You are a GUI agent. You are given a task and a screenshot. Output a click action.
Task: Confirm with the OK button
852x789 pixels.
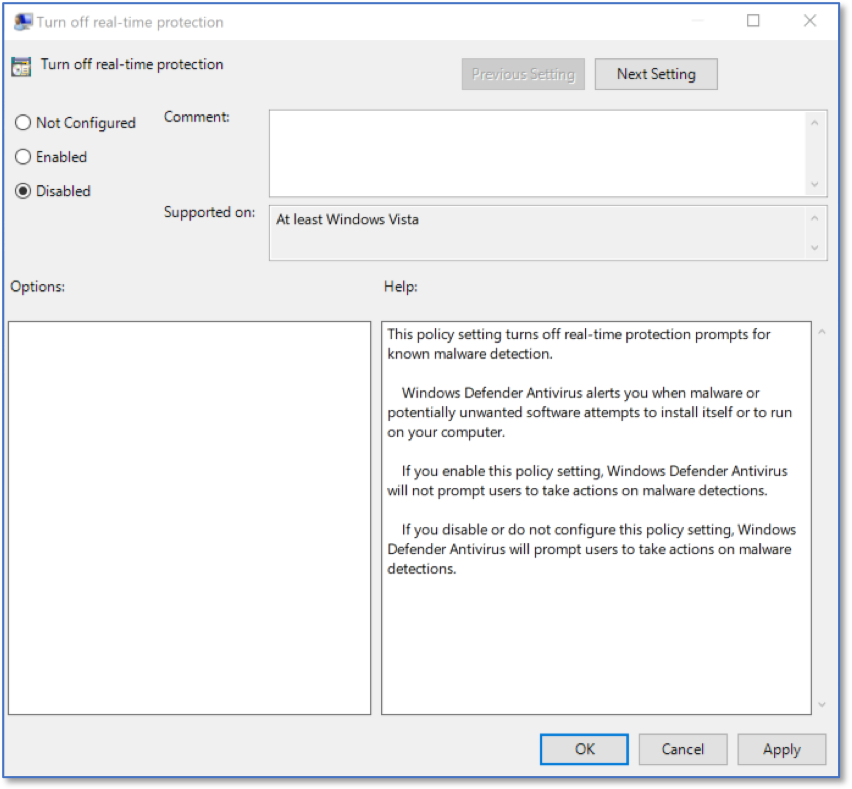tap(584, 749)
